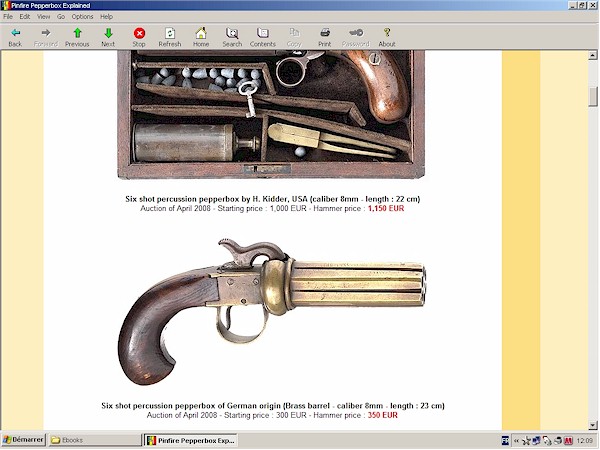600x450 pixels.
Task: Click the printer-shaped tray icon
Action: pyautogui.click(x=558, y=441)
